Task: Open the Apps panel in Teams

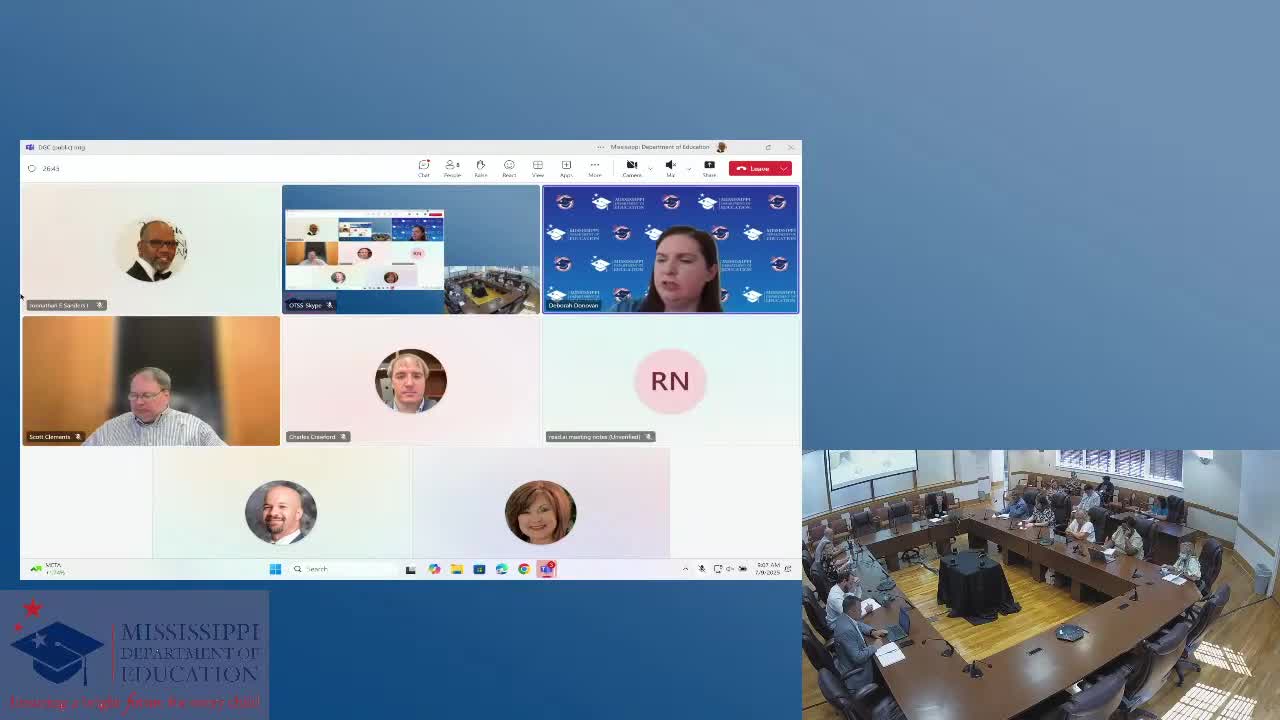Action: [x=566, y=166]
